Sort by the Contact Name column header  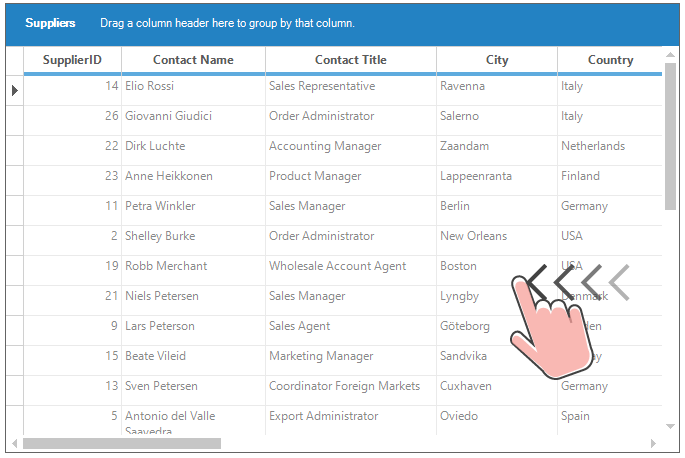(x=194, y=60)
